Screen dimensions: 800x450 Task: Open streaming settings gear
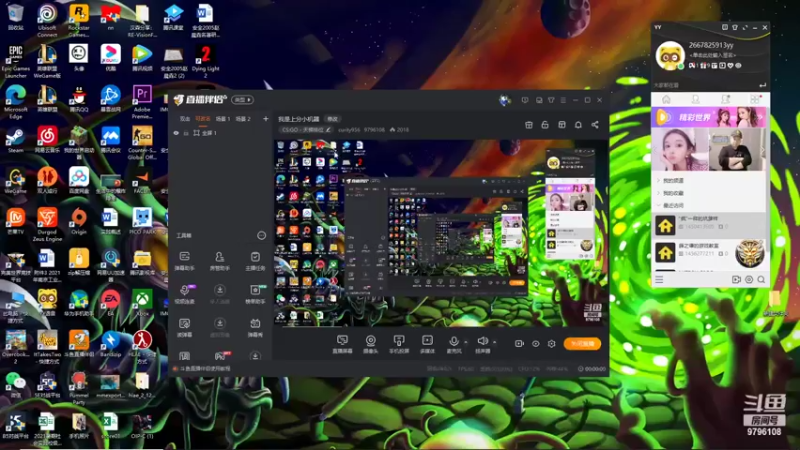click(552, 343)
